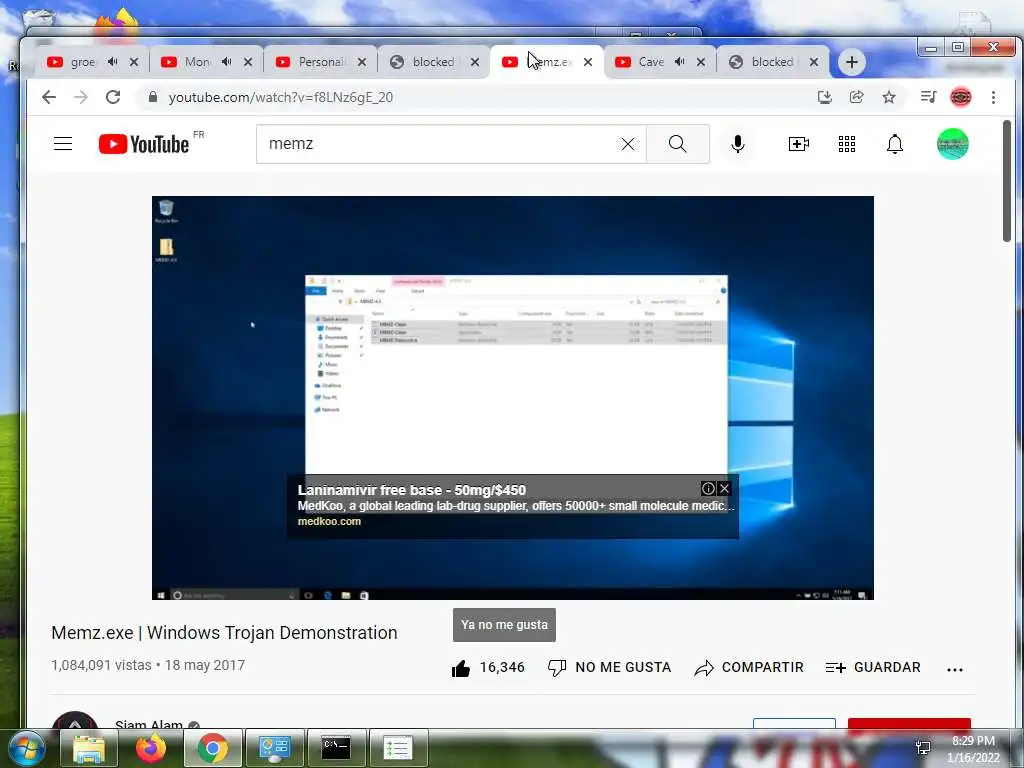This screenshot has height=768, width=1024.
Task: Open the YouTube apps grid
Action: (846, 144)
